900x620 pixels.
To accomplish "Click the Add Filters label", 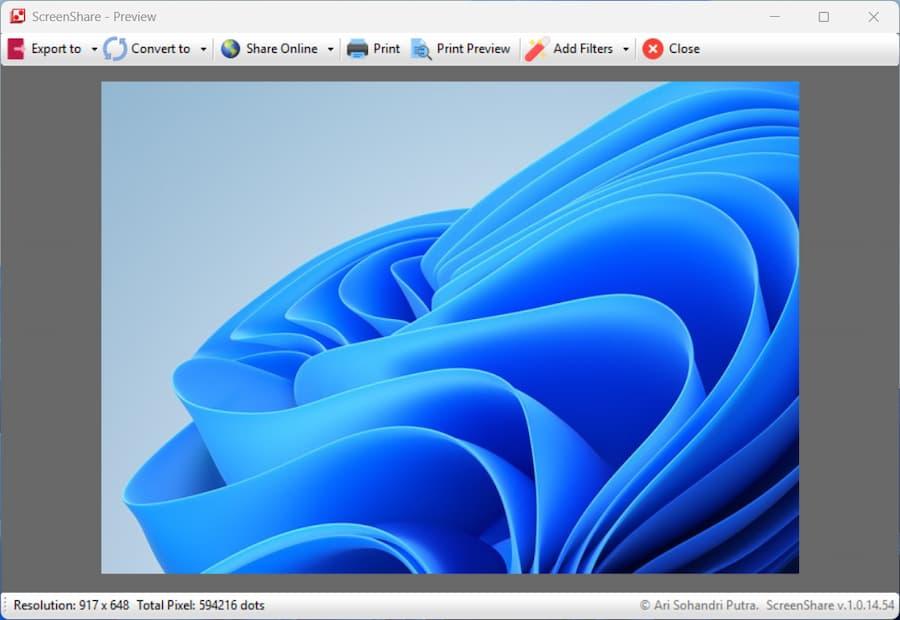I will click(x=583, y=49).
